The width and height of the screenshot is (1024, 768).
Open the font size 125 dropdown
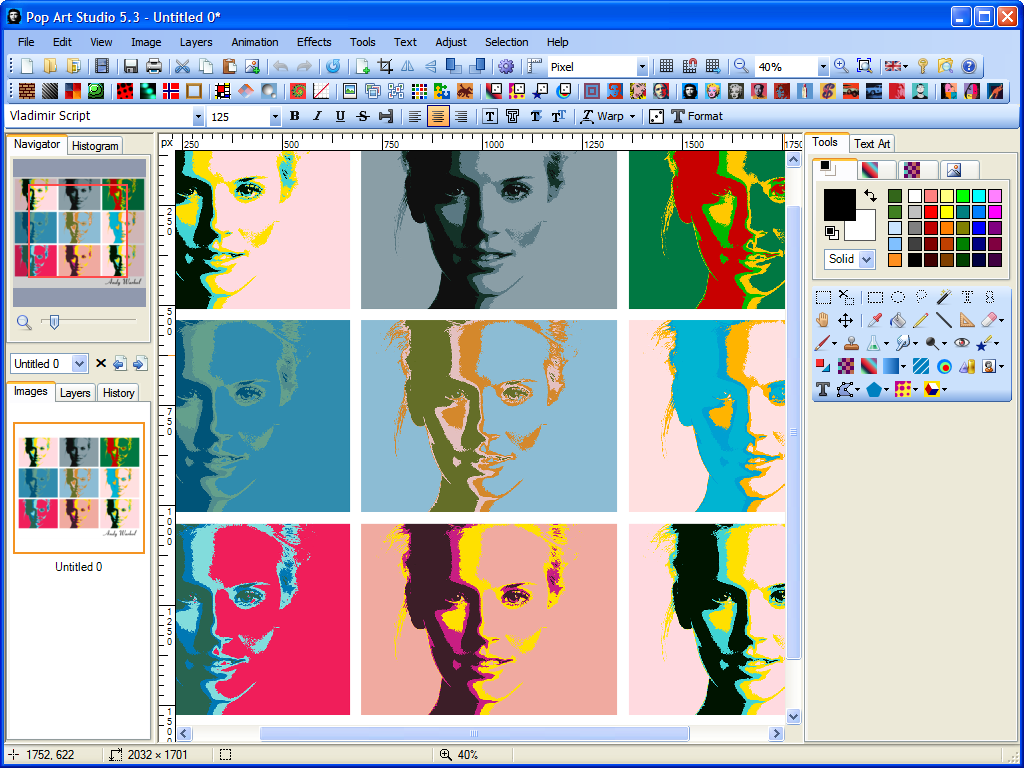pos(275,117)
